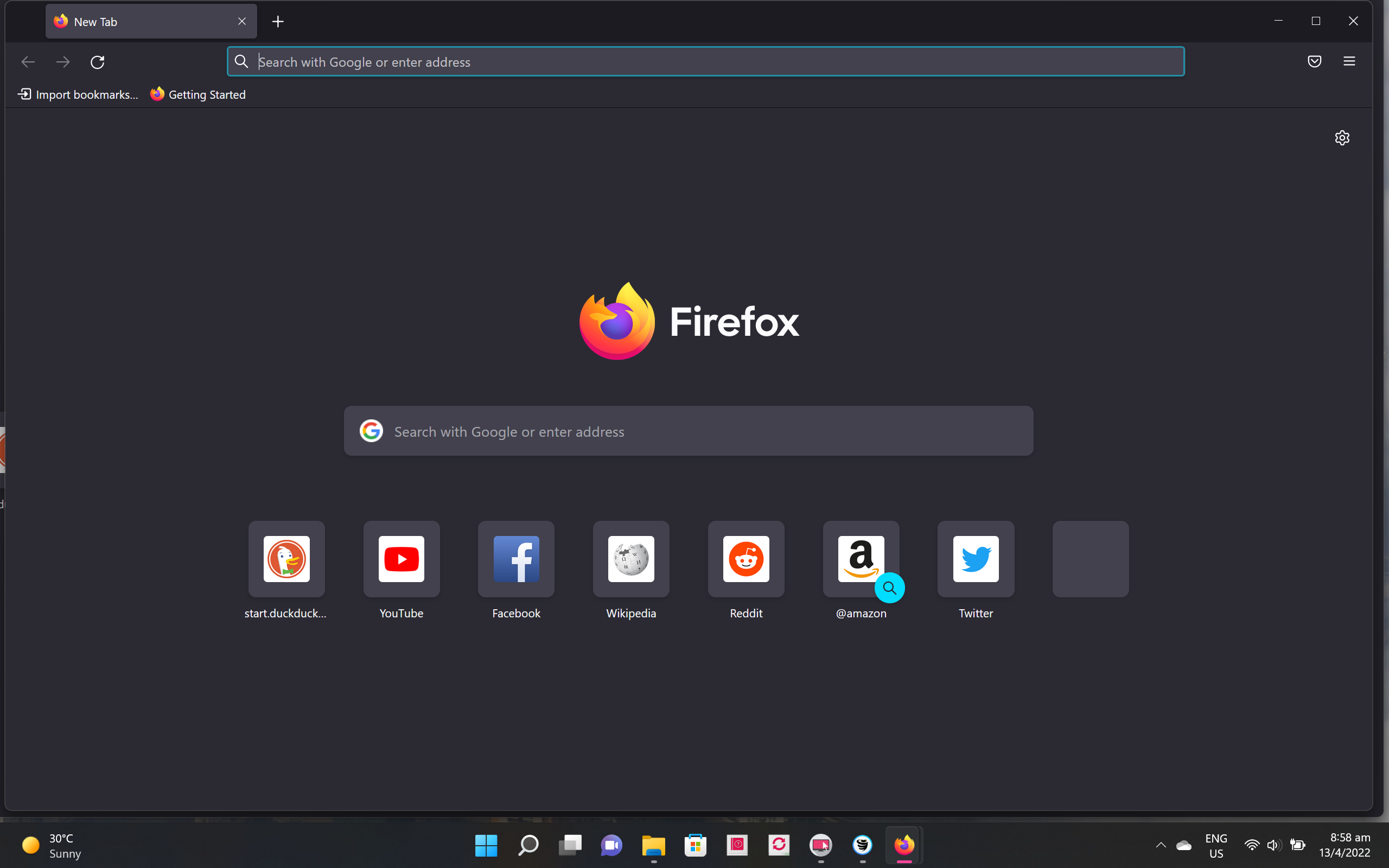Open the YouTube shortcut tile
1389x868 pixels.
(401, 559)
